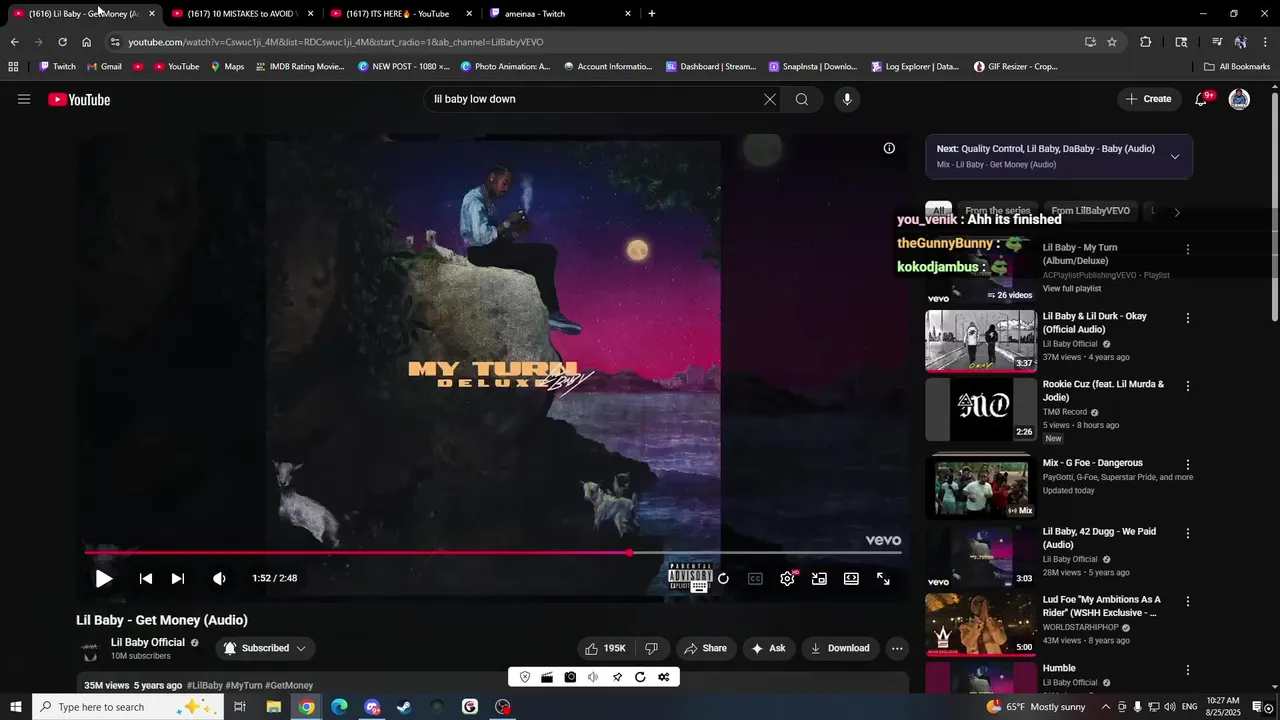Open Chrome three-dot menu

click(1266, 42)
